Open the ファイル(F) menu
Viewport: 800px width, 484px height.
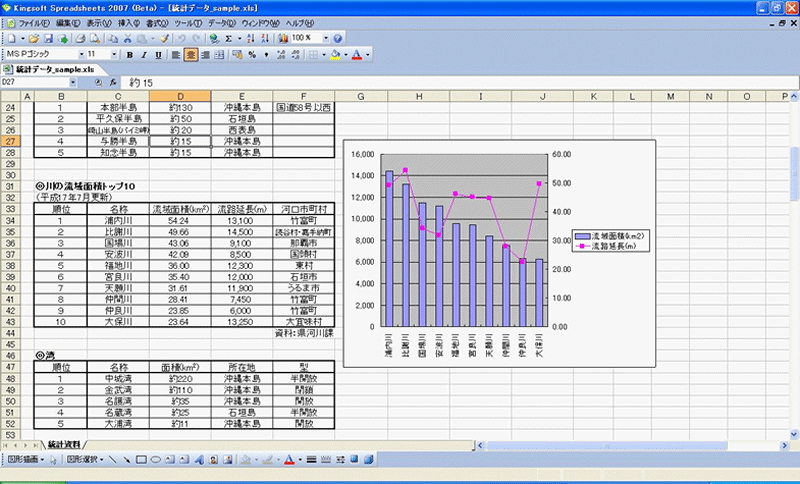tap(34, 23)
